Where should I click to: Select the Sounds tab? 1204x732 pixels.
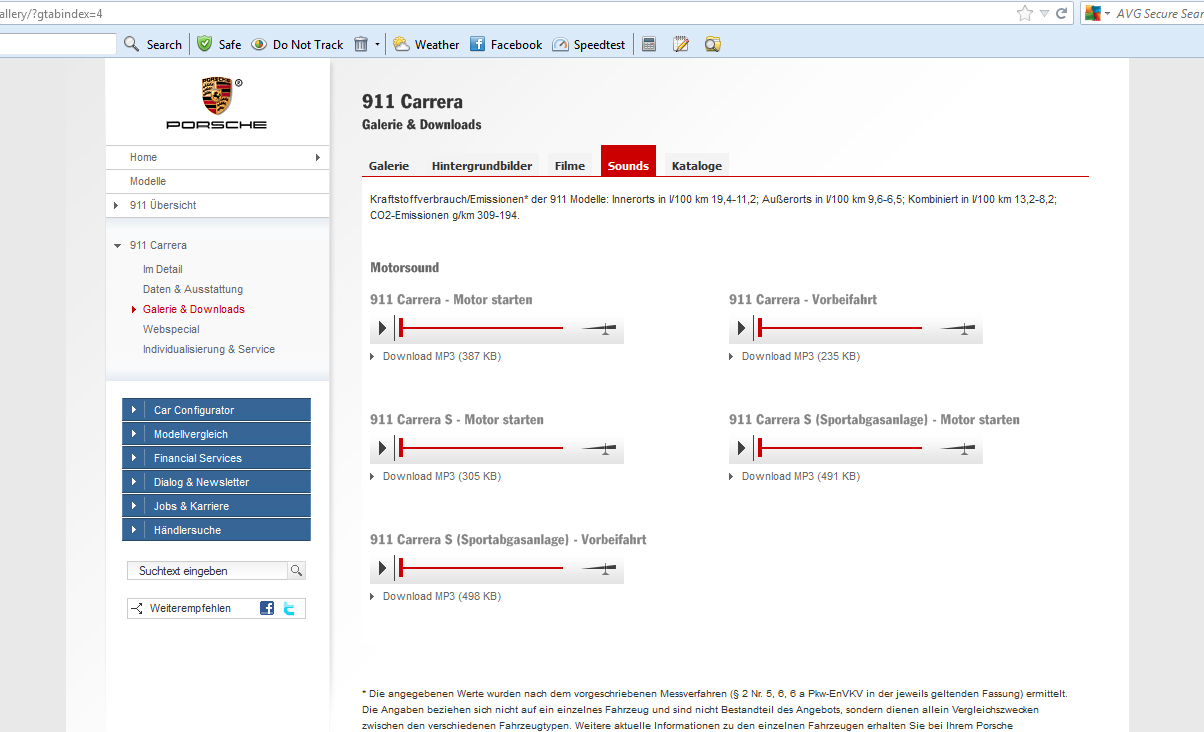(x=628, y=162)
